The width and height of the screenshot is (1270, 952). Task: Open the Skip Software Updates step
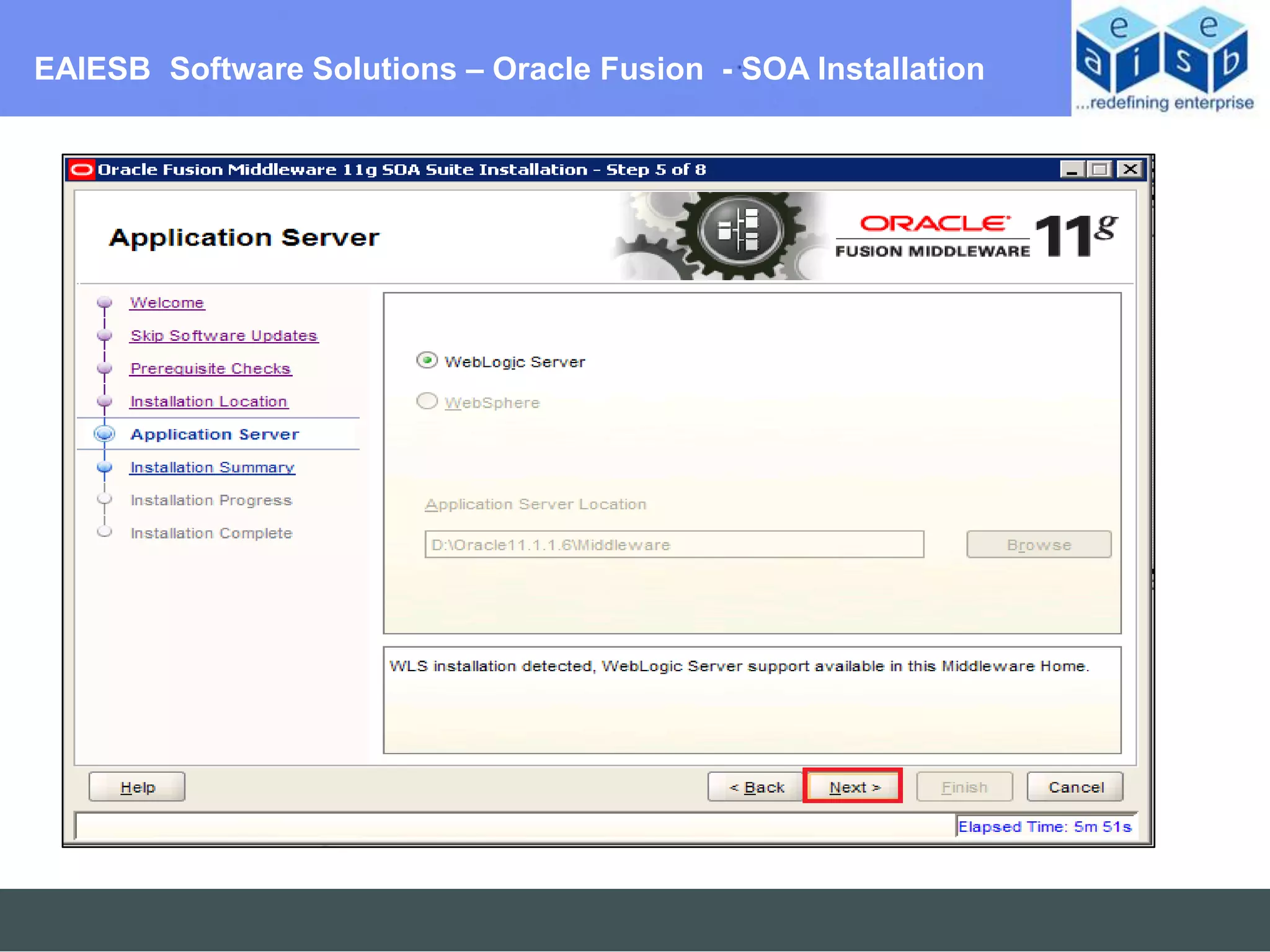point(224,335)
